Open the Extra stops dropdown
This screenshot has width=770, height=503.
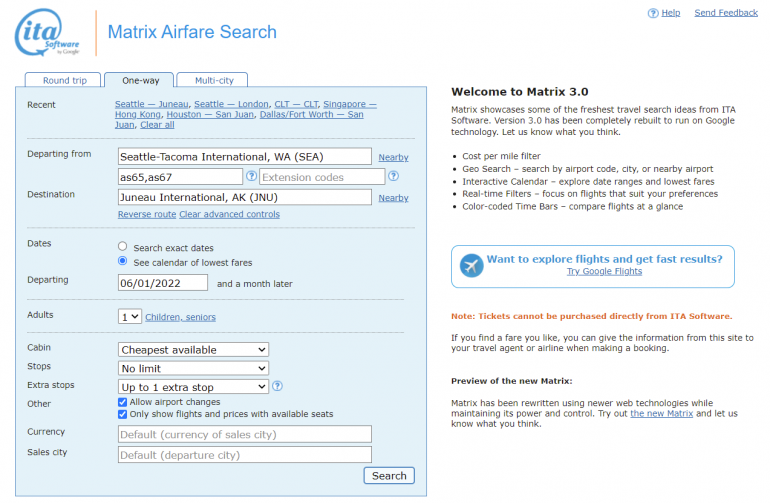(193, 386)
